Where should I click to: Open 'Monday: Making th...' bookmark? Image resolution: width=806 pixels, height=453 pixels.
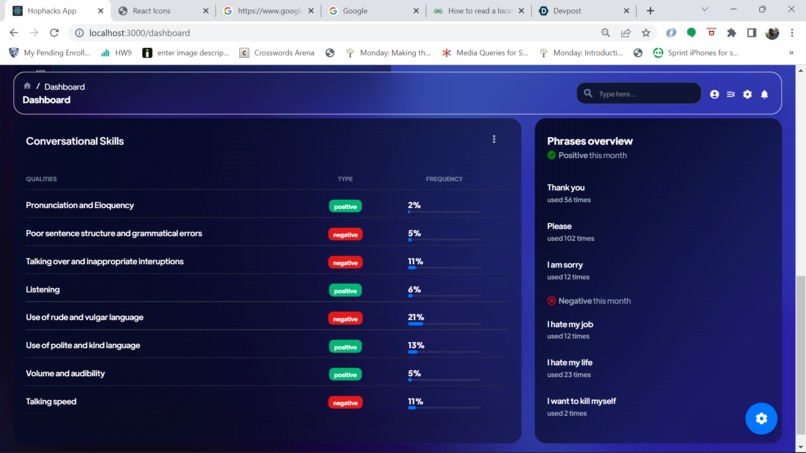388,52
